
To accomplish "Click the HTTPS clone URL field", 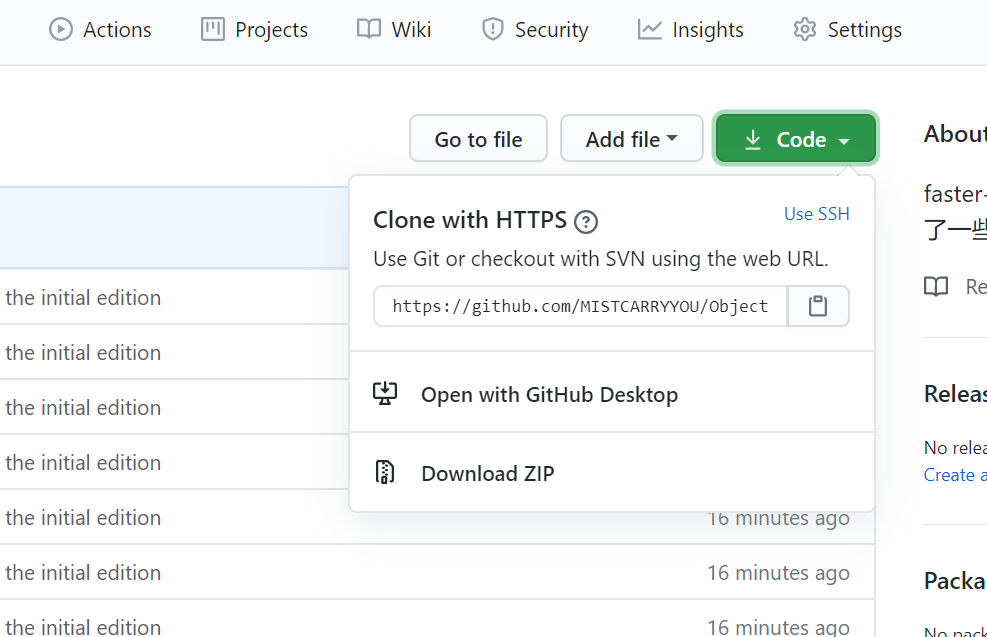I will click(x=580, y=306).
